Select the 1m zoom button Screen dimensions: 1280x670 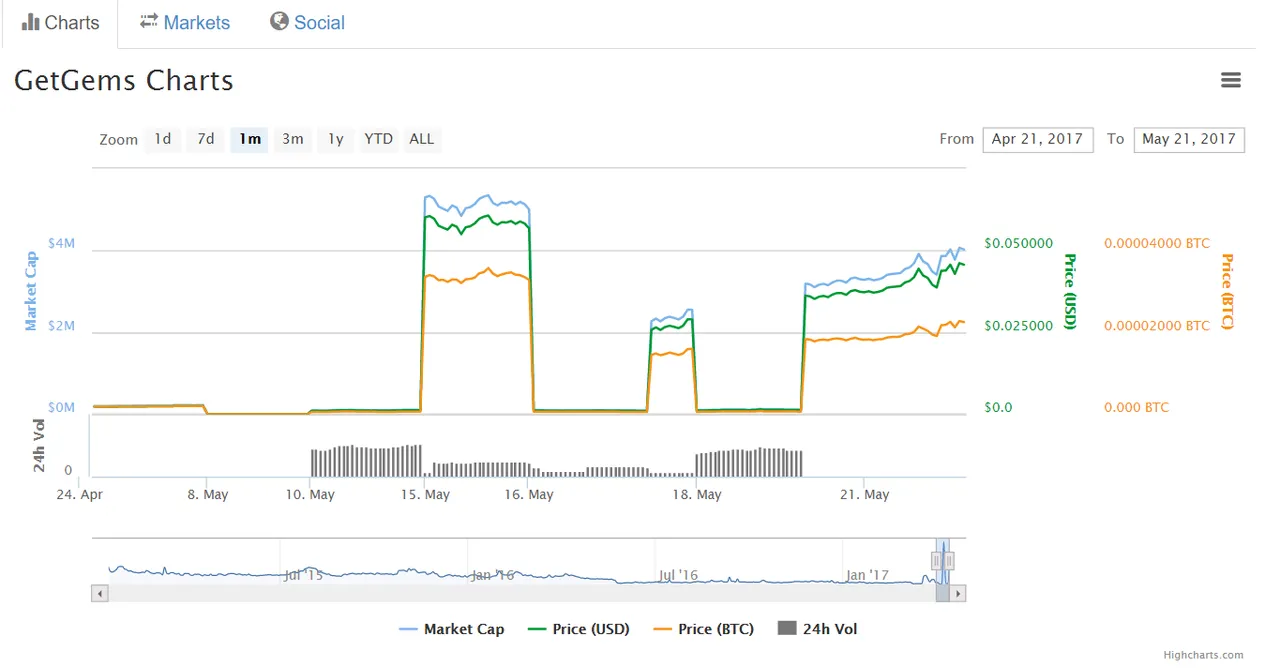(x=250, y=139)
